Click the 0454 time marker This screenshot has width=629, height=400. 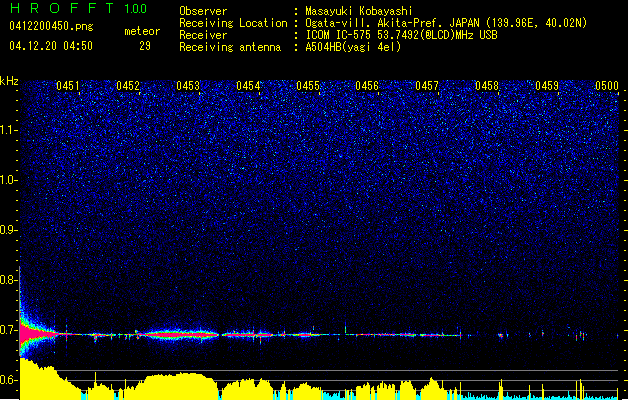coord(248,86)
